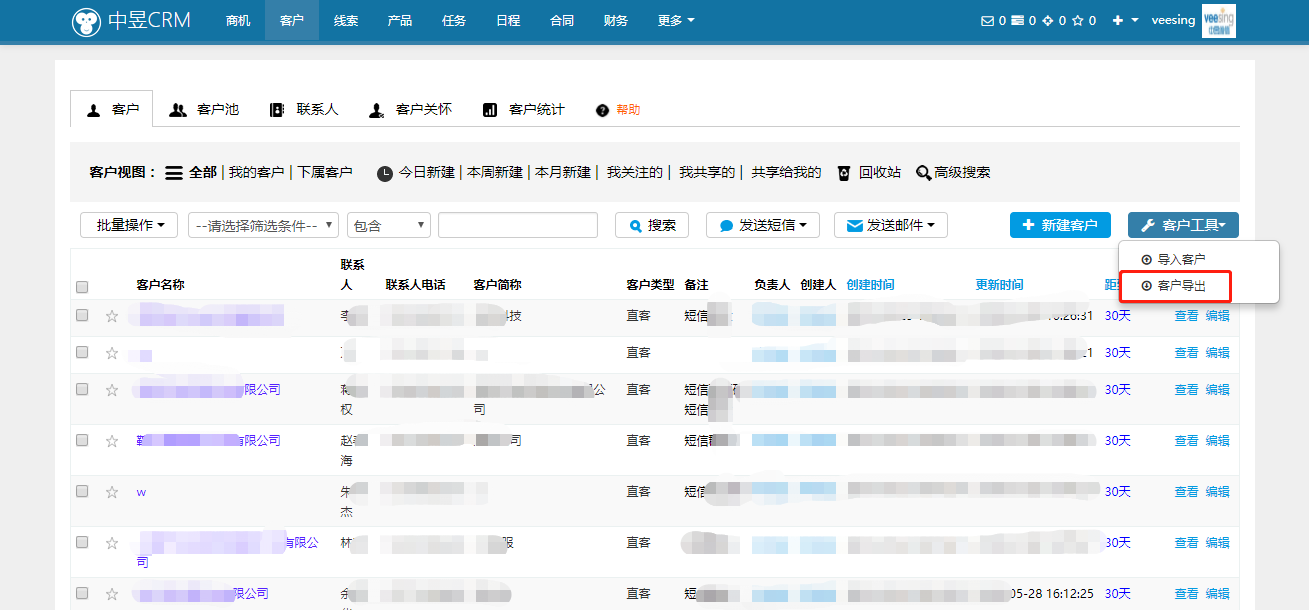This screenshot has width=1309, height=610.
Task: Click the star favorites counter icon in header
Action: click(1078, 20)
